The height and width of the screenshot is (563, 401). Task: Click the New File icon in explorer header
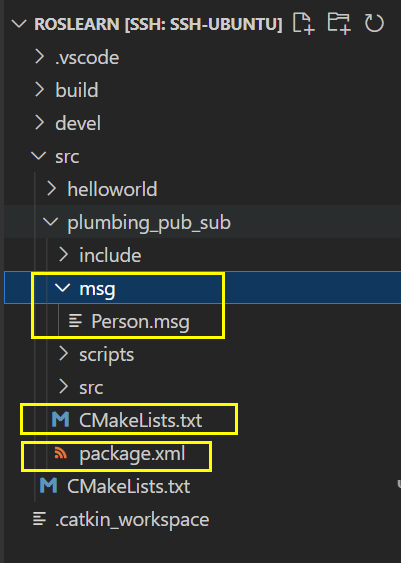pos(304,24)
